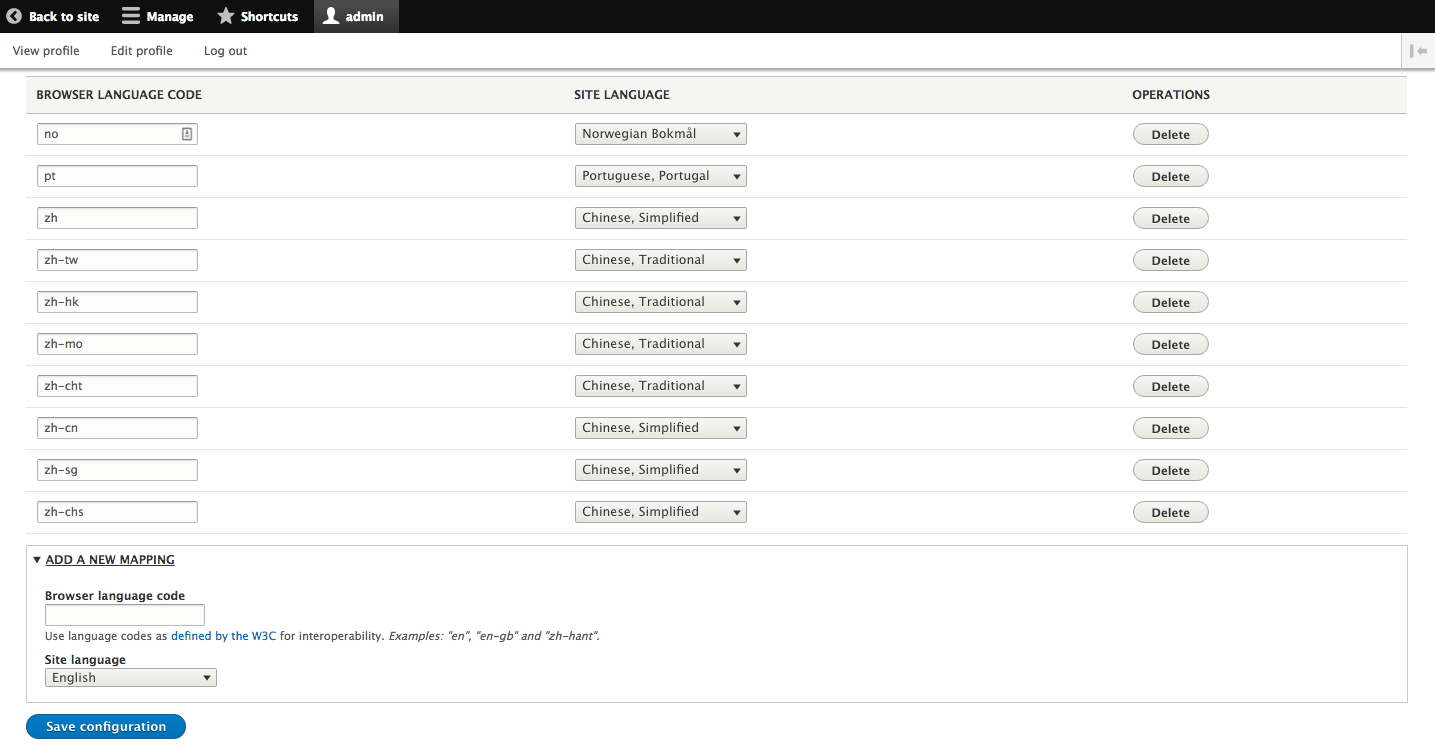This screenshot has width=1435, height=753.
Task: Click the Manage hamburger icon
Action: pos(130,16)
